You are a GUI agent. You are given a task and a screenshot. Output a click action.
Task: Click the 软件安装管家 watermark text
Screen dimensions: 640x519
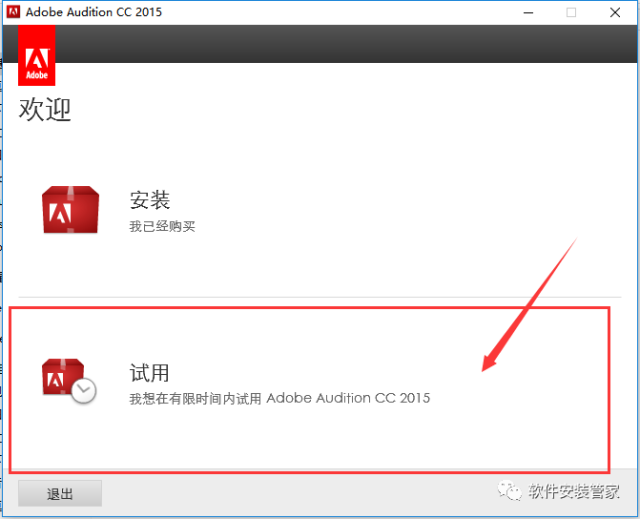[577, 491]
